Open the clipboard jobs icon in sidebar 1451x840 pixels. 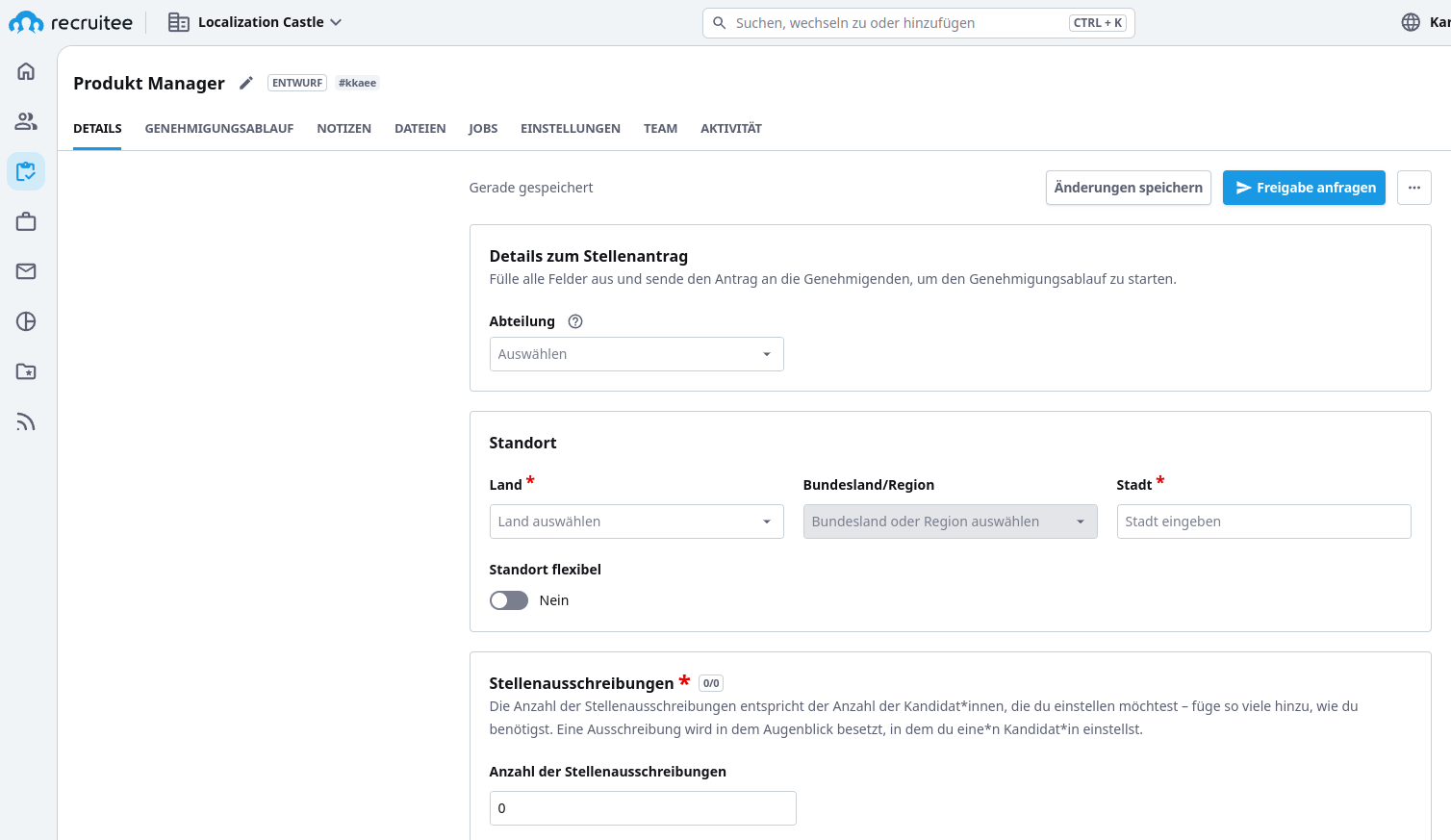26,170
